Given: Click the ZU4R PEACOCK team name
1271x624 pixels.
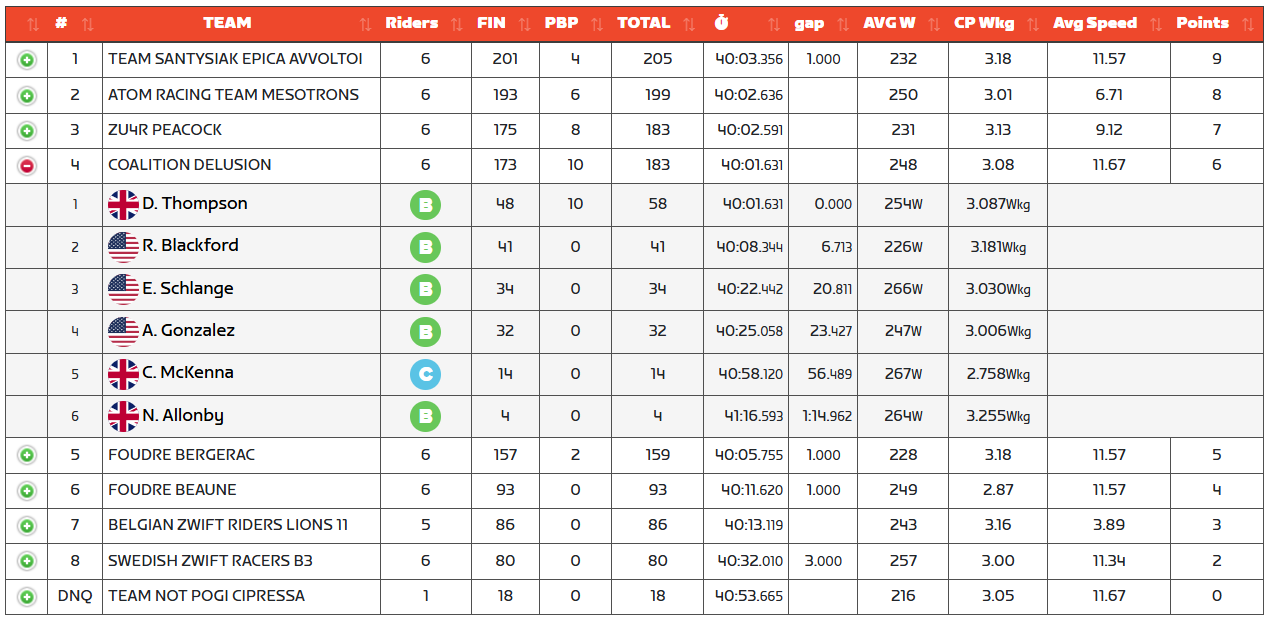Looking at the screenshot, I should click(165, 130).
